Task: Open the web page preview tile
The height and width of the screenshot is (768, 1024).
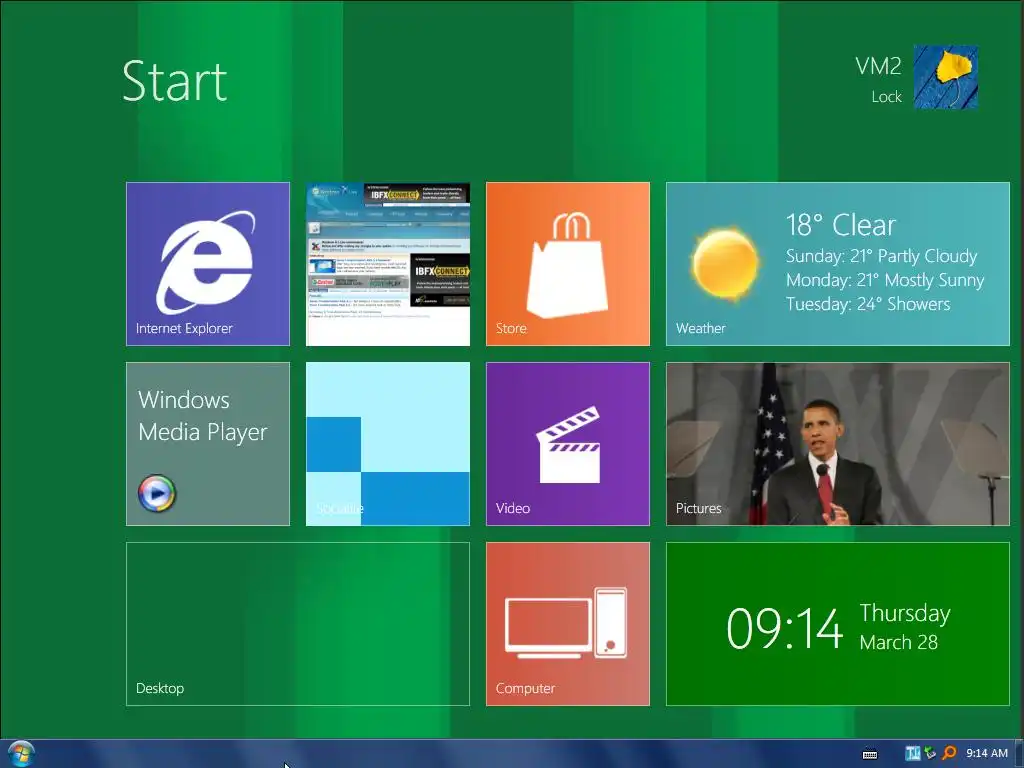Action: [x=388, y=264]
